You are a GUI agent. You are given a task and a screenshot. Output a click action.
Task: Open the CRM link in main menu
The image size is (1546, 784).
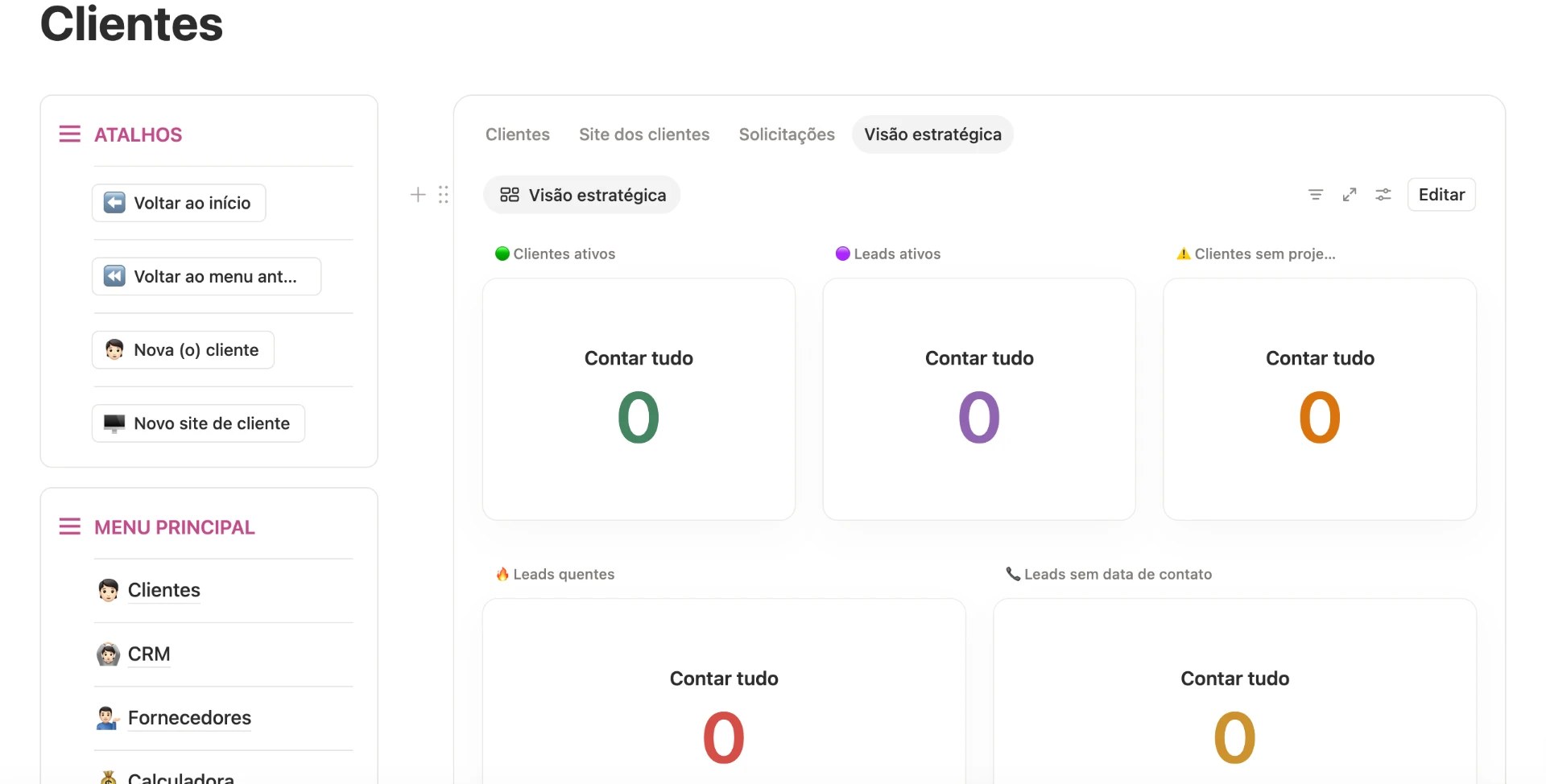[x=149, y=654]
